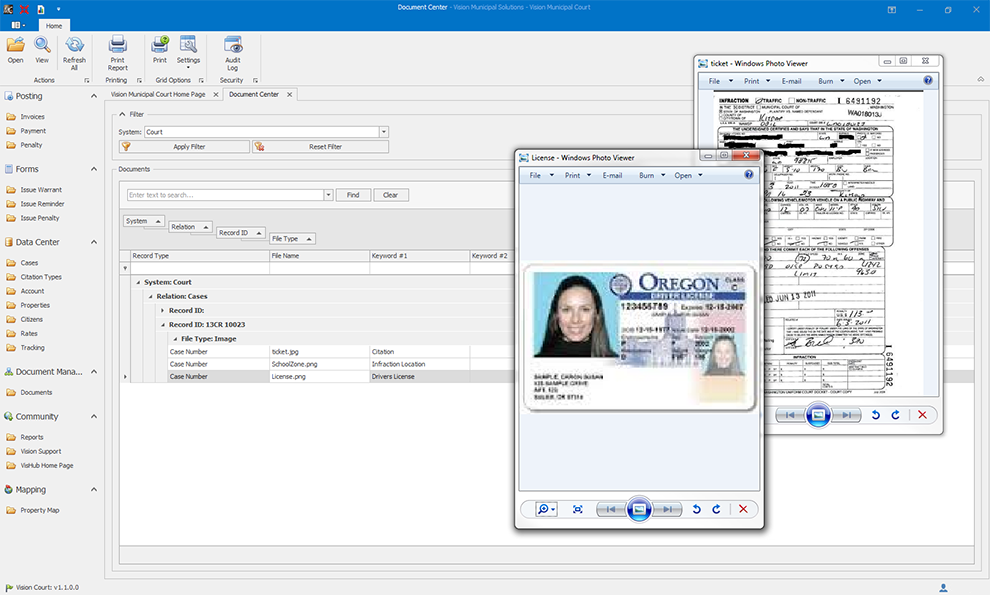Go to next image in License viewer
990x595 pixels.
[667, 509]
